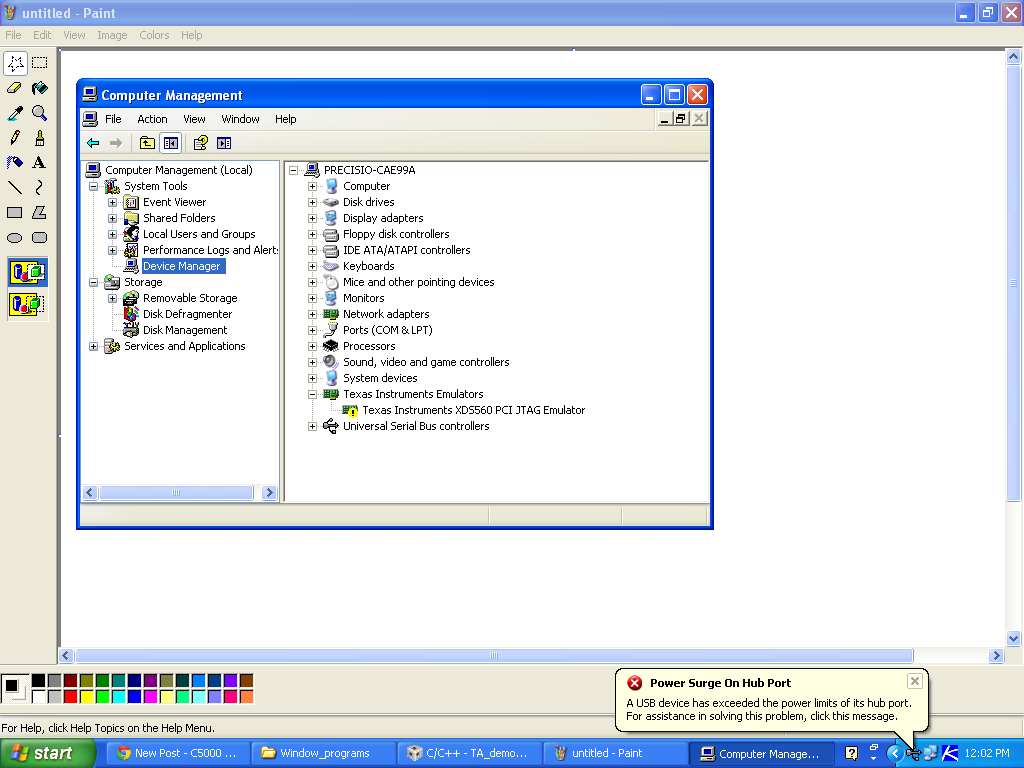The image size is (1024, 768).
Task: Pick the Pencil tool
Action: coord(15,138)
